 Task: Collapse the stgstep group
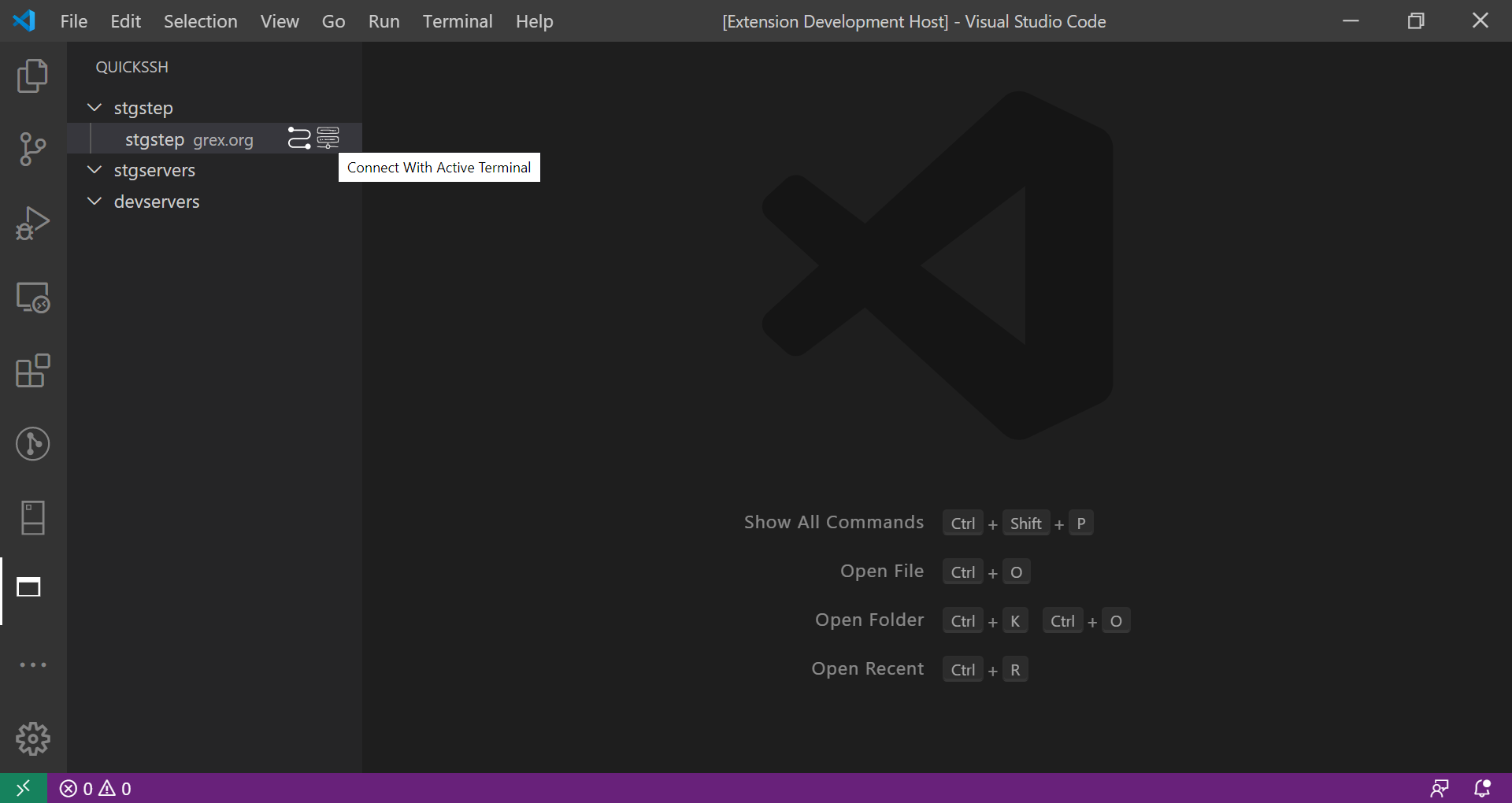94,107
